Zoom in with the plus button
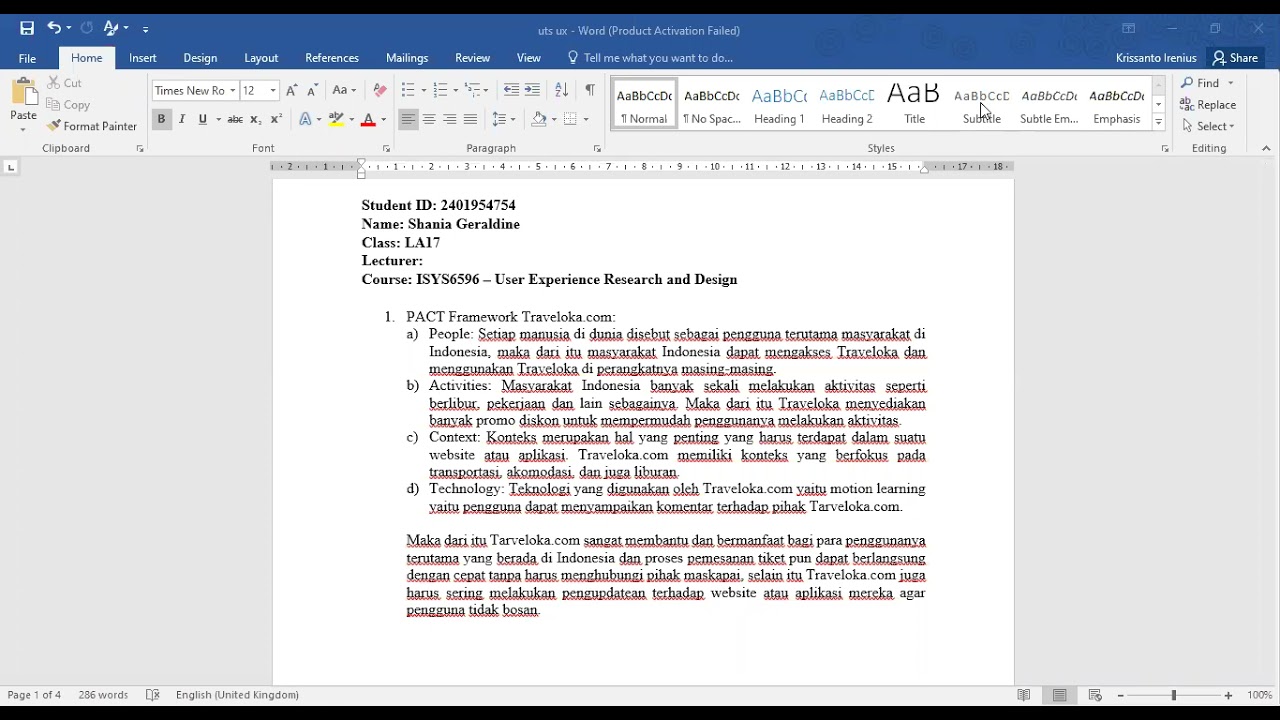This screenshot has width=1280, height=720. (1229, 695)
